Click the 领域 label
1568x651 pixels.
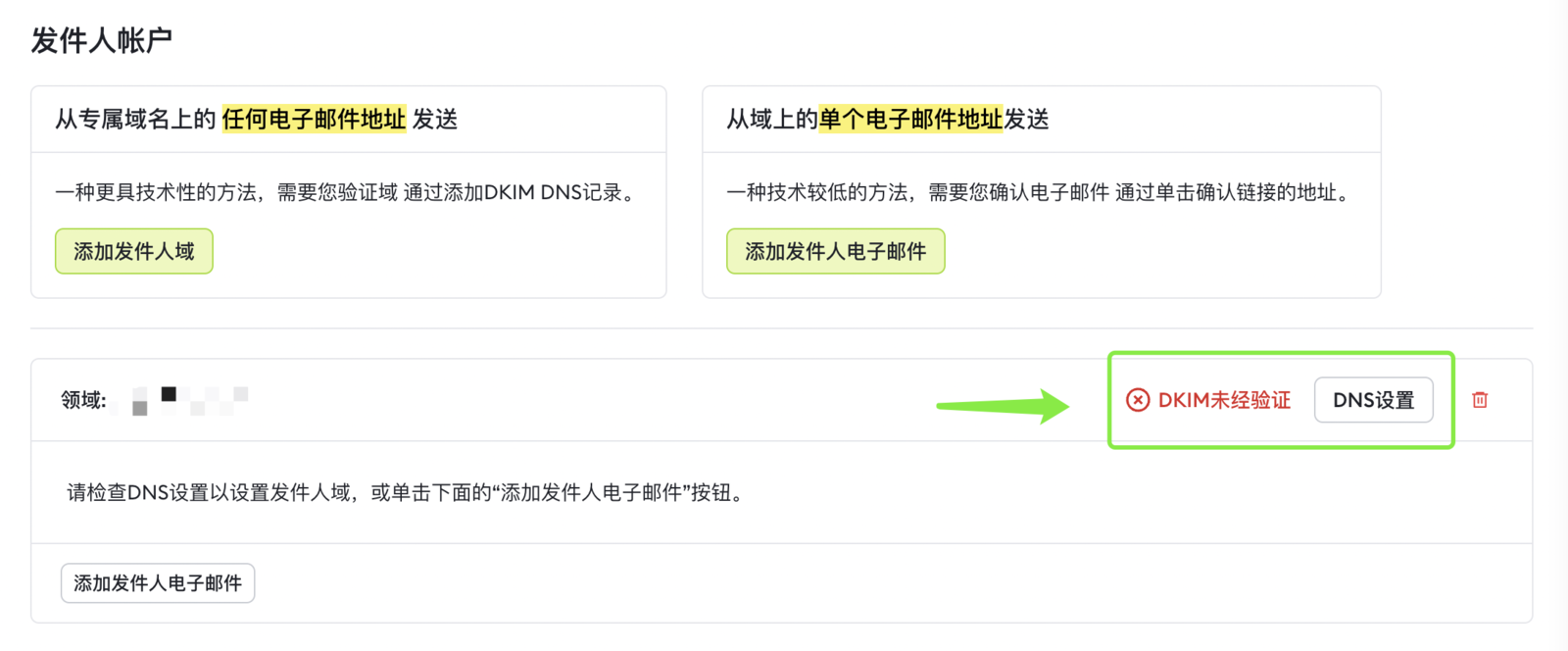pyautogui.click(x=83, y=400)
